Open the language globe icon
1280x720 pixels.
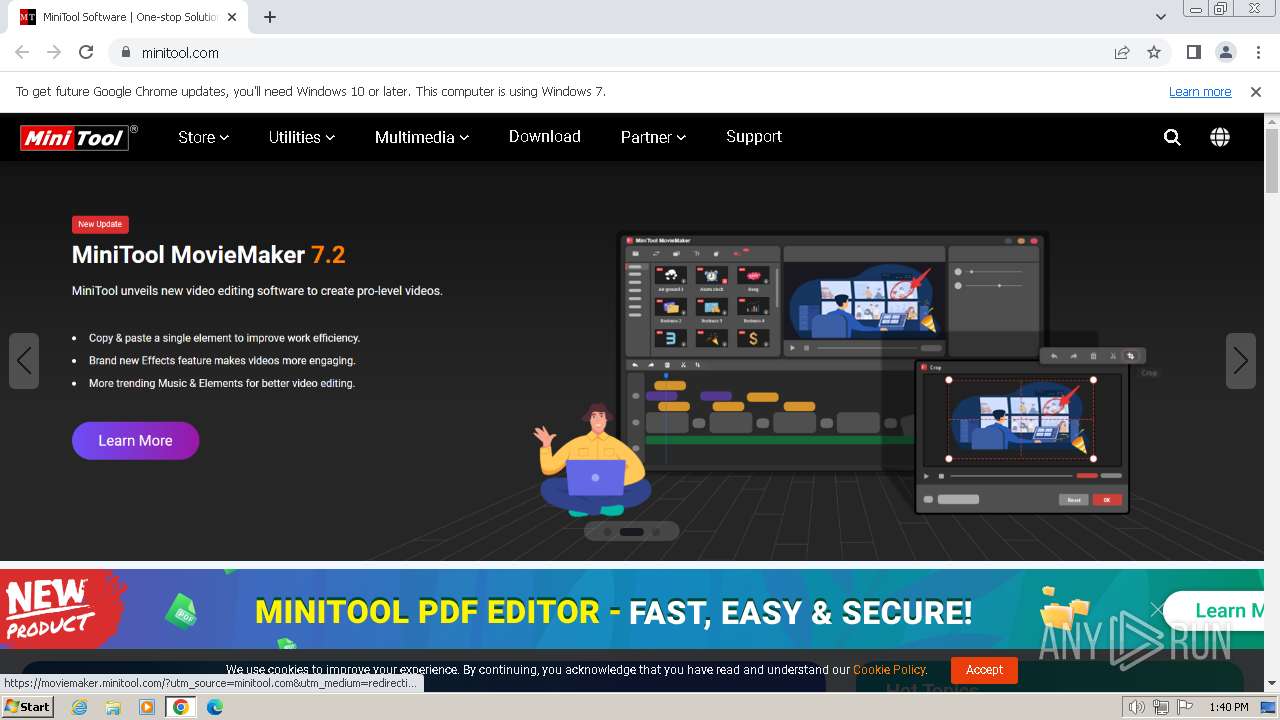coord(1220,137)
